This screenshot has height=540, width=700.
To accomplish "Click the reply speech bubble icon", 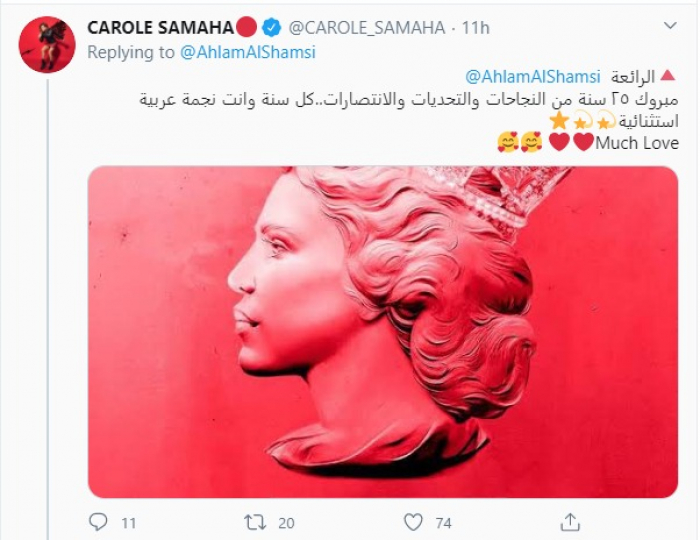I will click(x=98, y=521).
